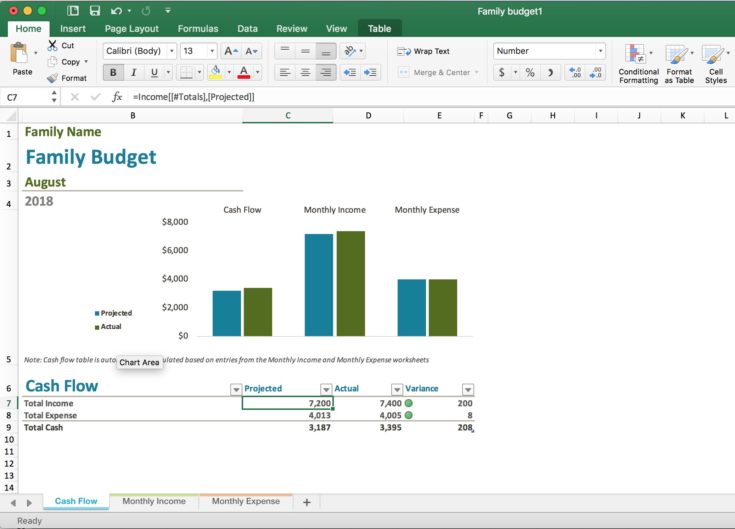This screenshot has width=735, height=529.
Task: Apply comma style number format
Action: (x=550, y=72)
